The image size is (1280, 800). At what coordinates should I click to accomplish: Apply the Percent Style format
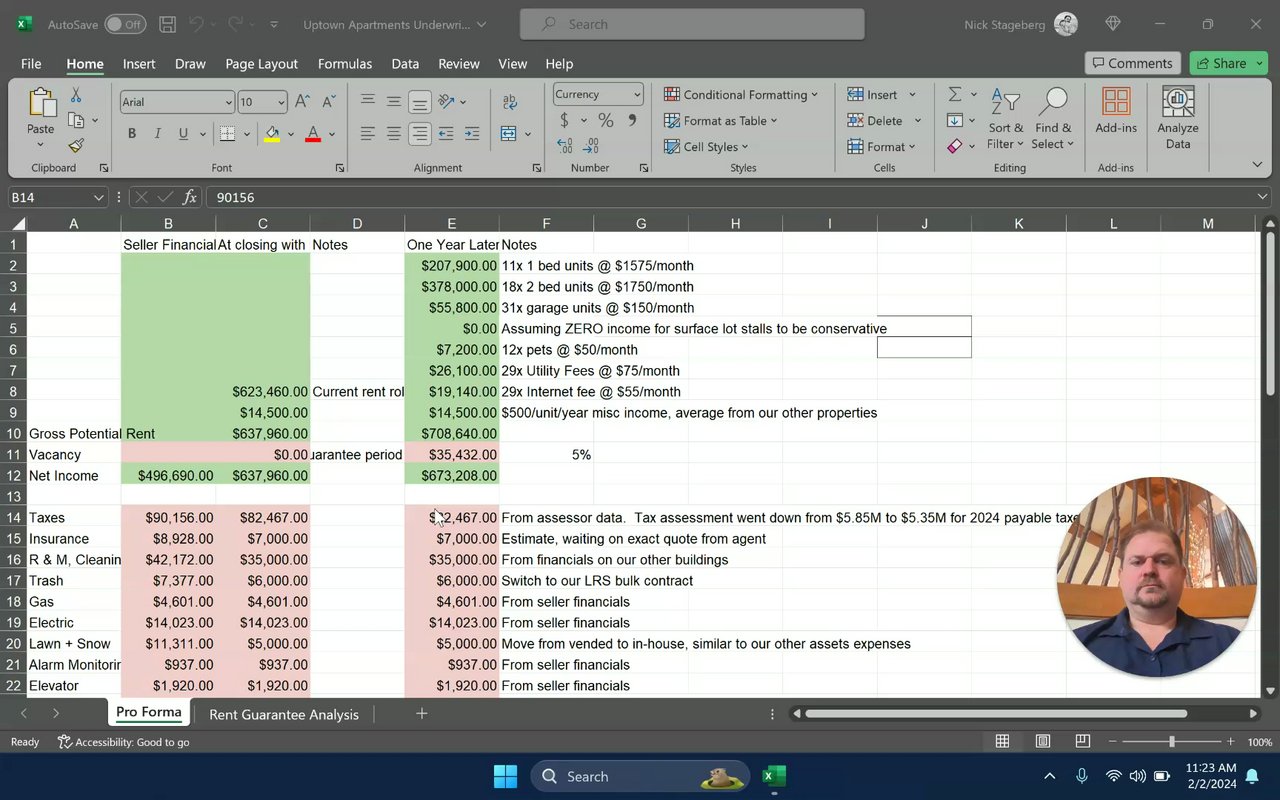605,120
